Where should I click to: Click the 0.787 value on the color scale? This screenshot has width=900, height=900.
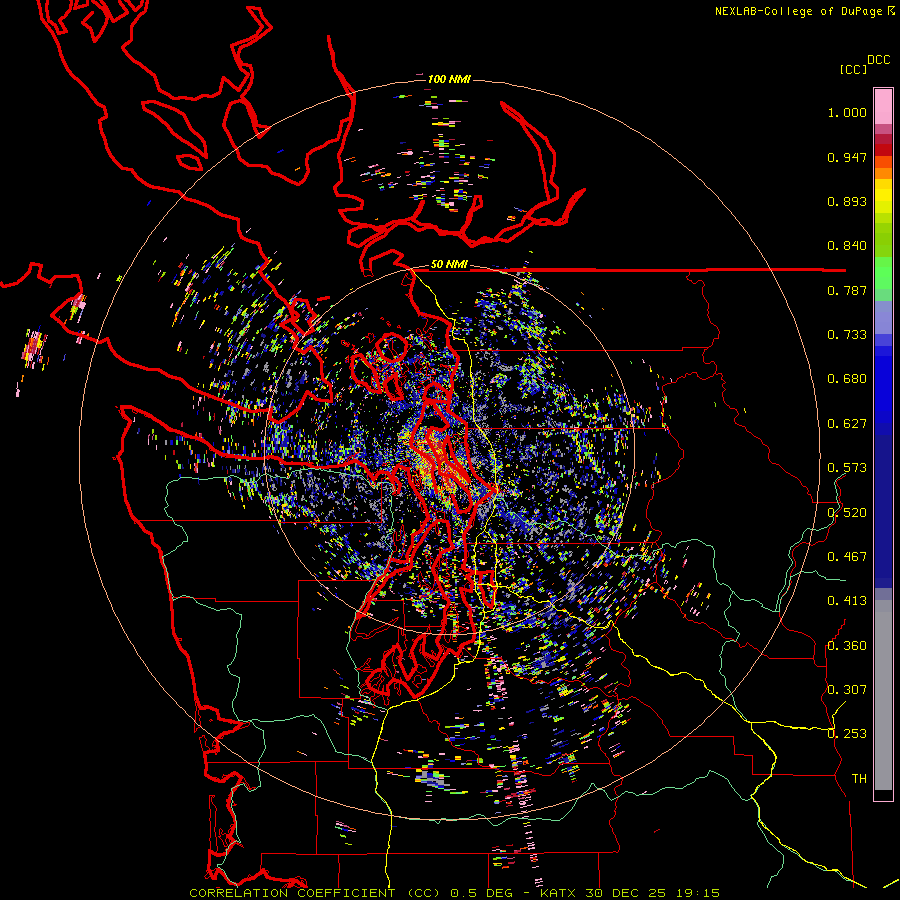click(x=847, y=290)
